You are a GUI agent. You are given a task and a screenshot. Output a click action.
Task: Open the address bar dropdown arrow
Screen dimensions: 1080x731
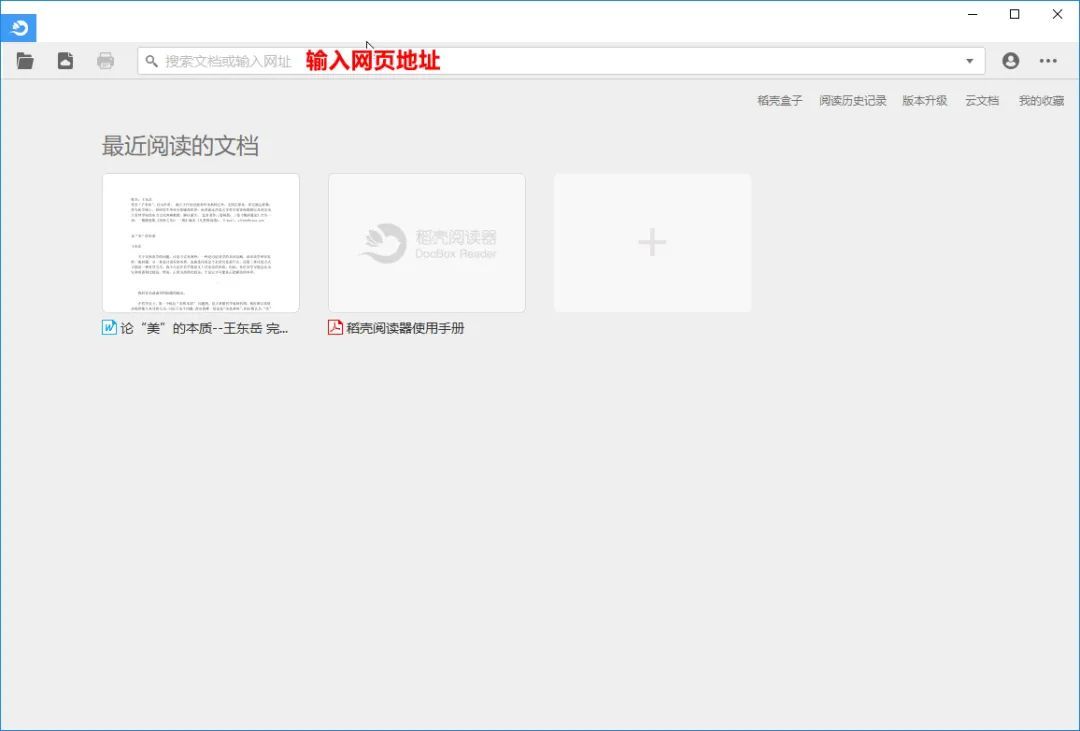tap(968, 60)
